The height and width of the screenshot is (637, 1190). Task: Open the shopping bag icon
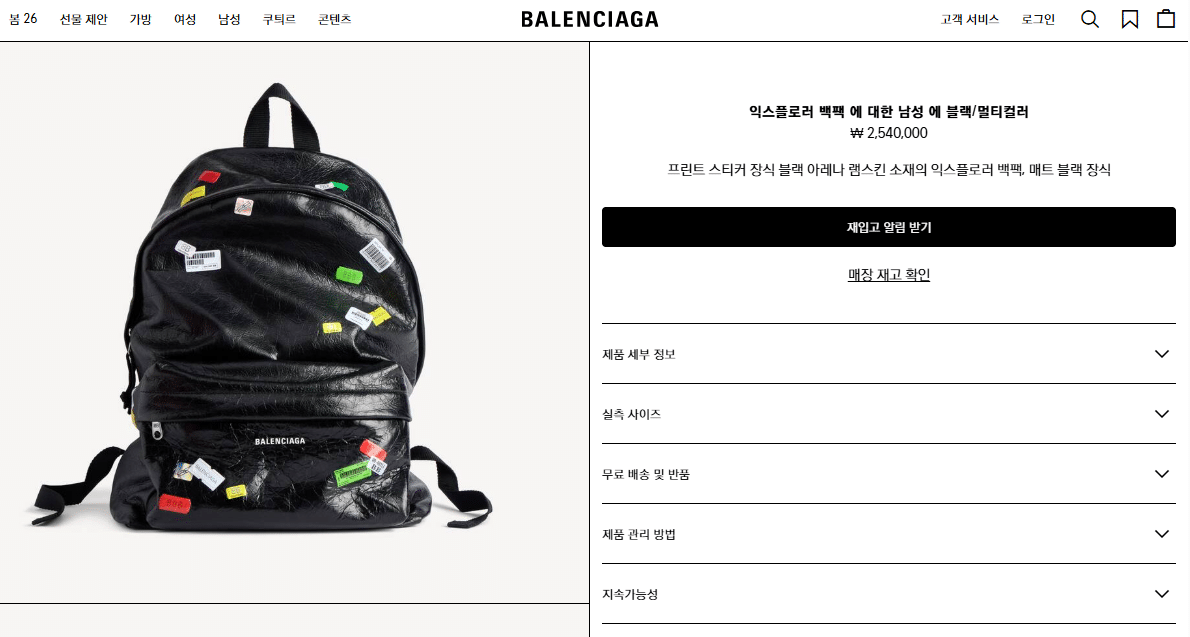1166,18
